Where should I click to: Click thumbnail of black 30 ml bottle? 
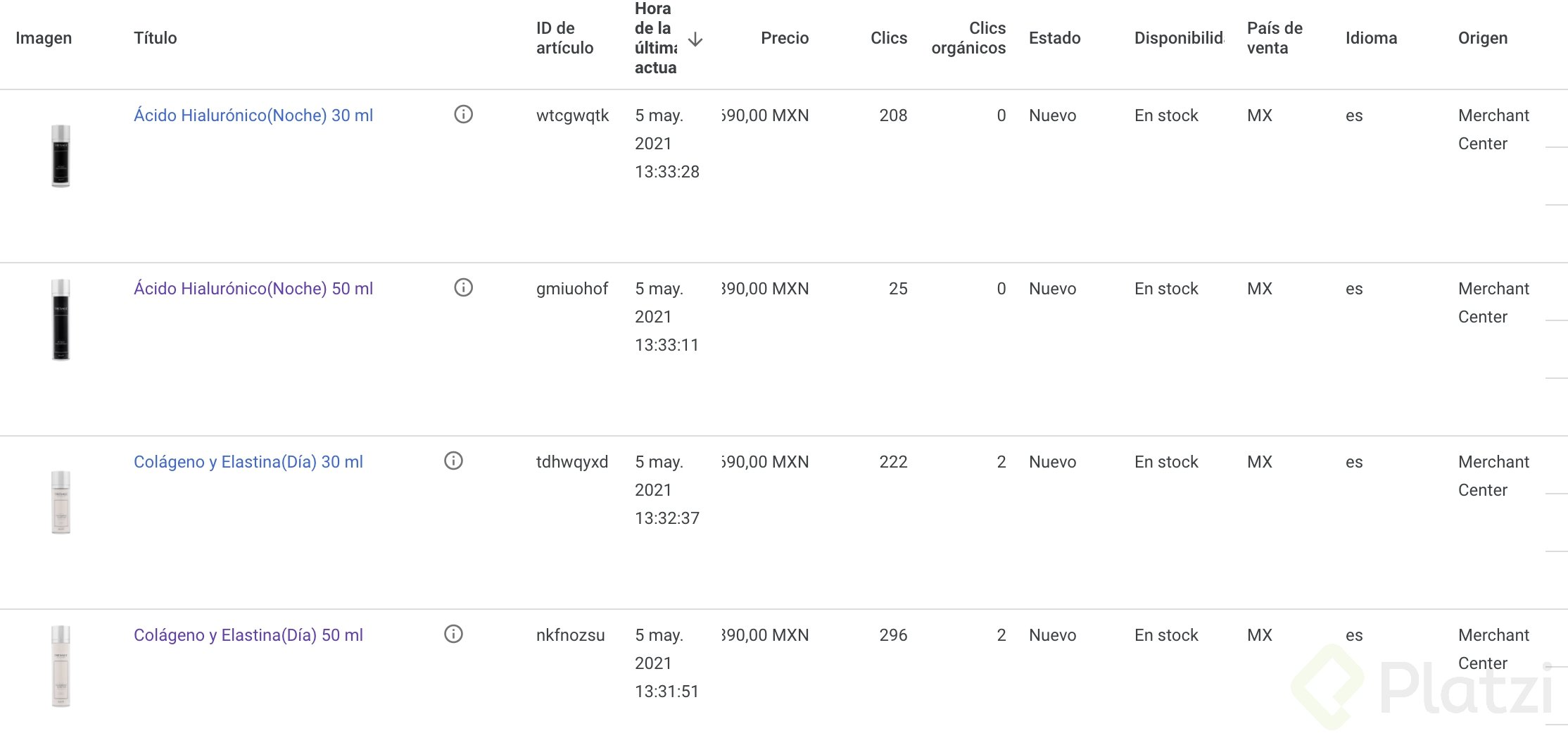(61, 156)
